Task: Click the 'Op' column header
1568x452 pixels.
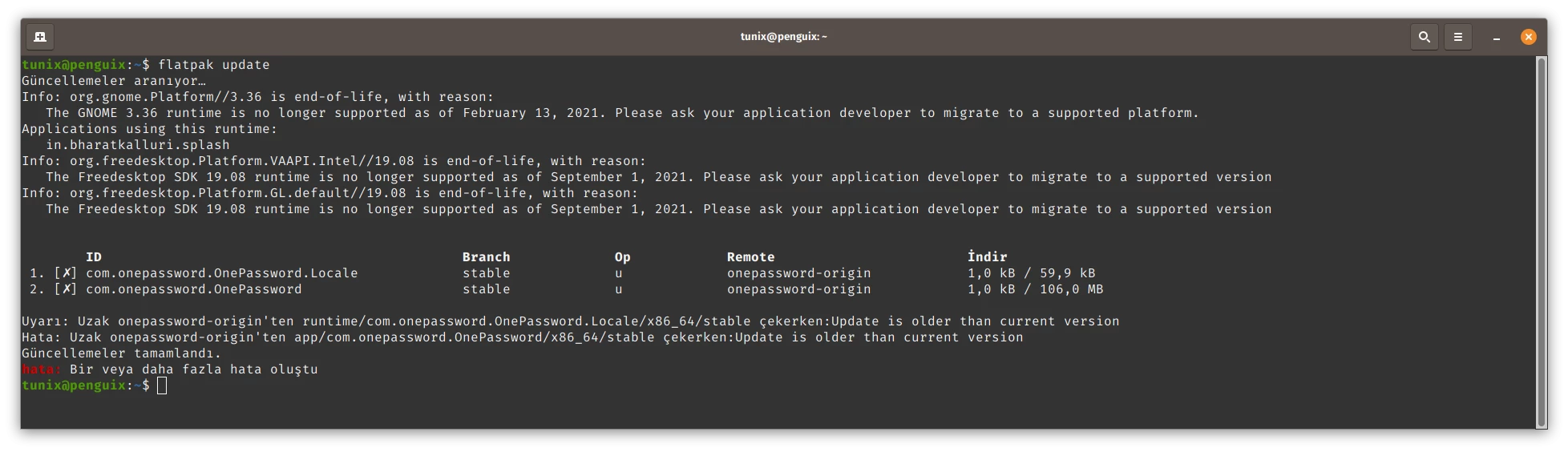Action: (x=623, y=257)
